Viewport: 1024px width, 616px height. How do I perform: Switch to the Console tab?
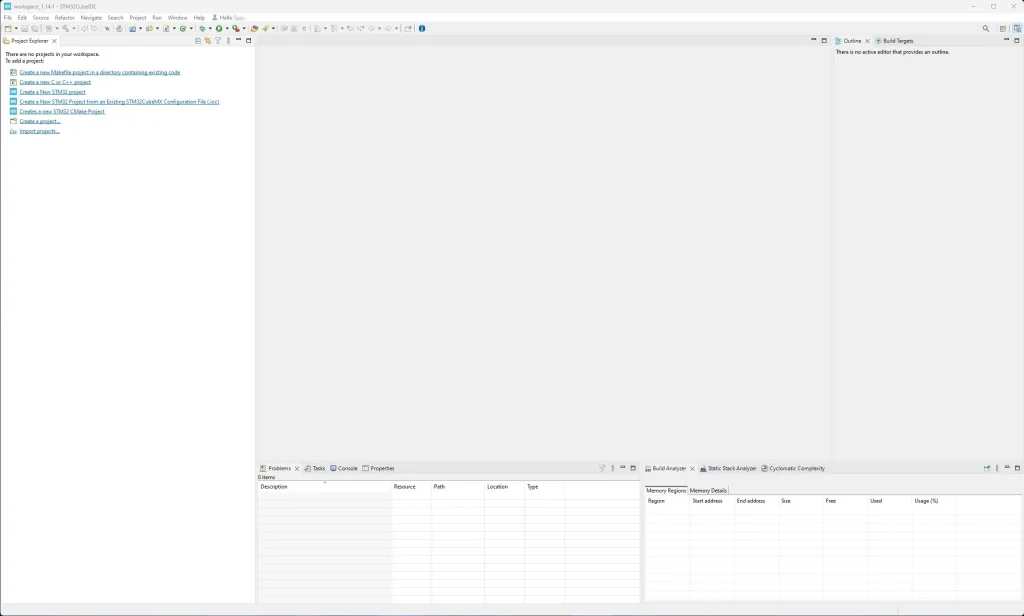pyautogui.click(x=346, y=468)
